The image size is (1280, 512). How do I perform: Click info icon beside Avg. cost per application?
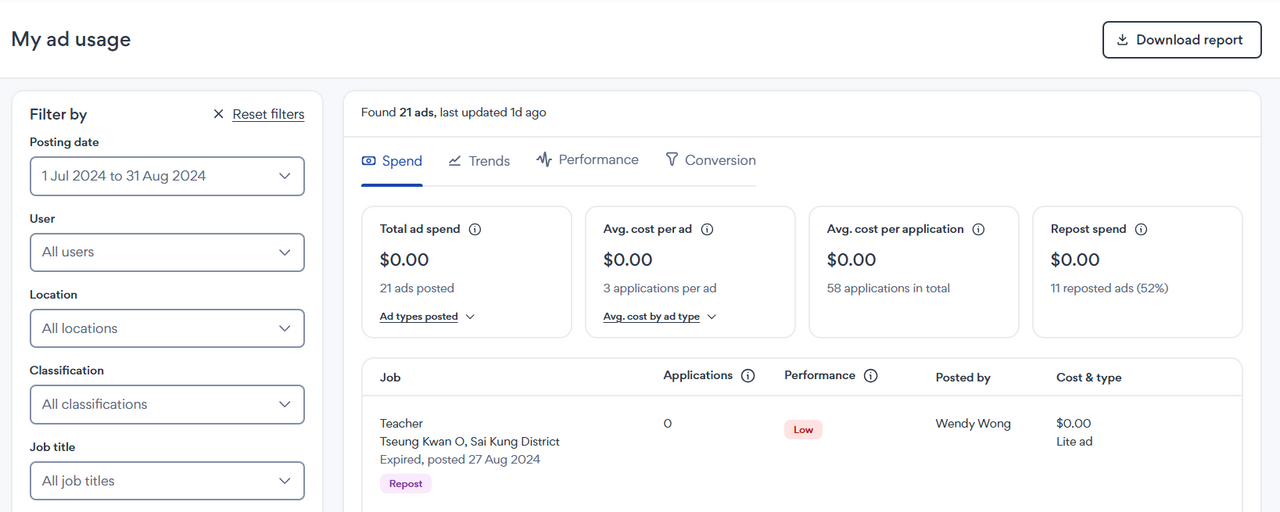click(x=979, y=229)
